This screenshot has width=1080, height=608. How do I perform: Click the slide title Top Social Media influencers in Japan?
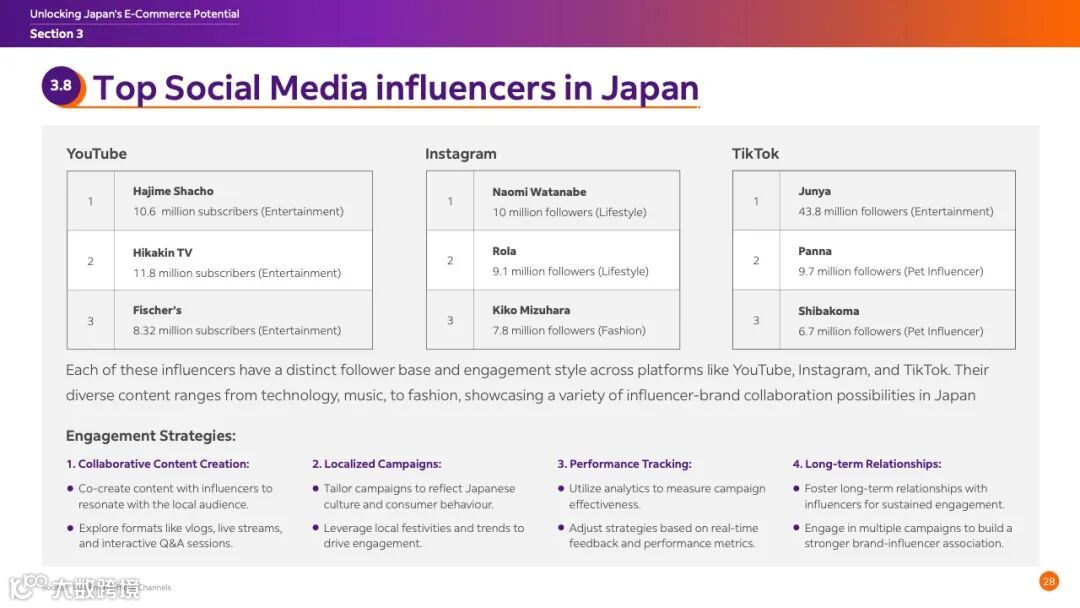(395, 88)
